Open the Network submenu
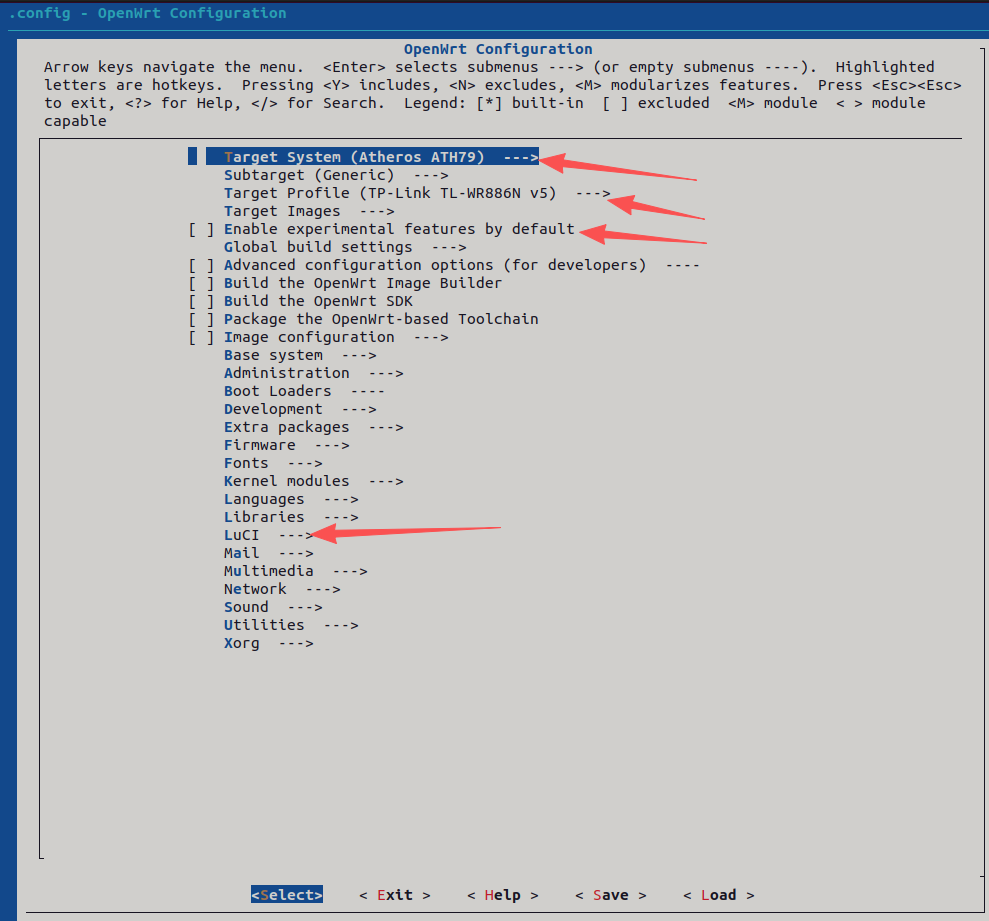 (x=282, y=589)
